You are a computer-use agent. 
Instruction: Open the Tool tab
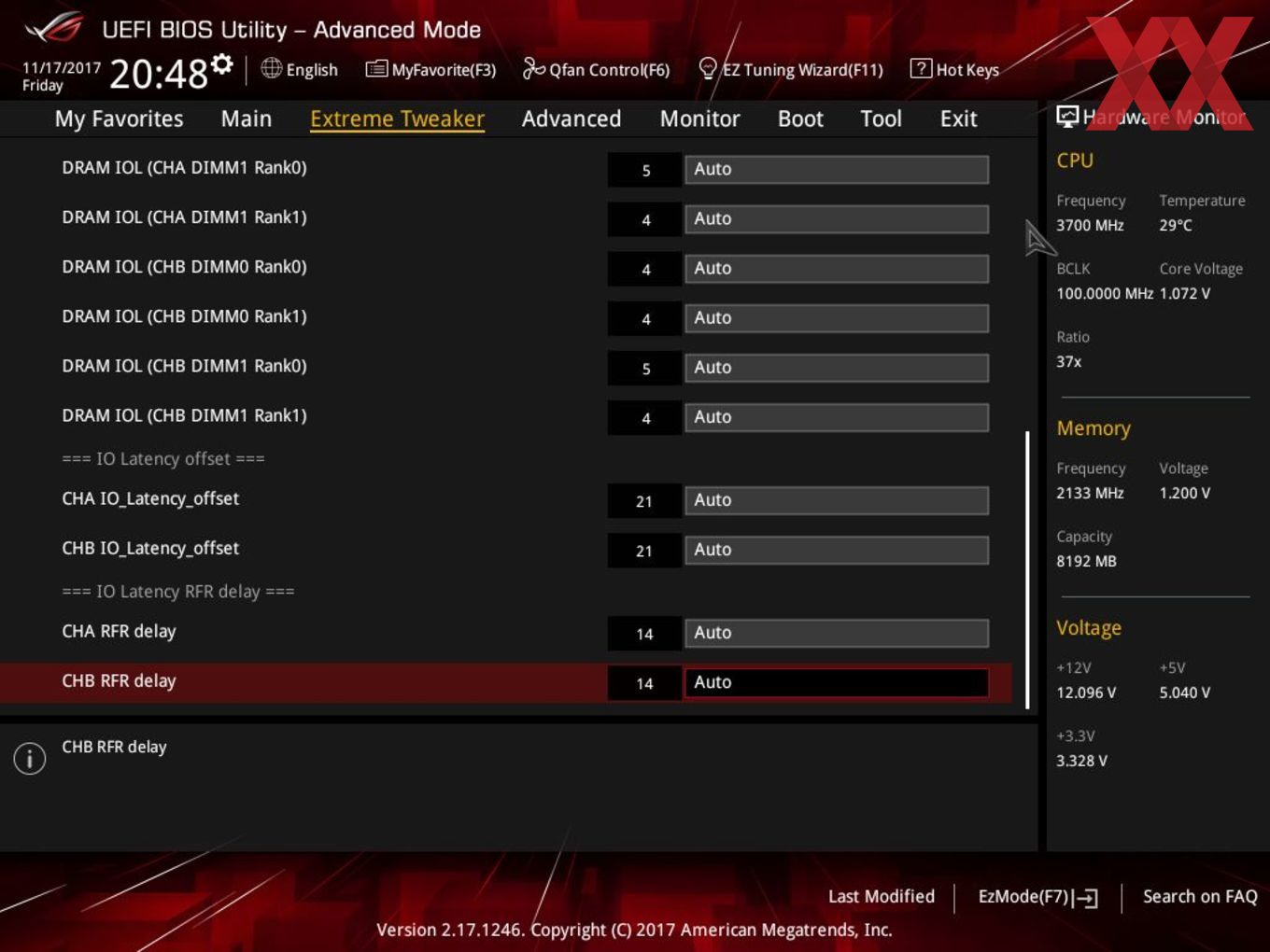(x=881, y=119)
